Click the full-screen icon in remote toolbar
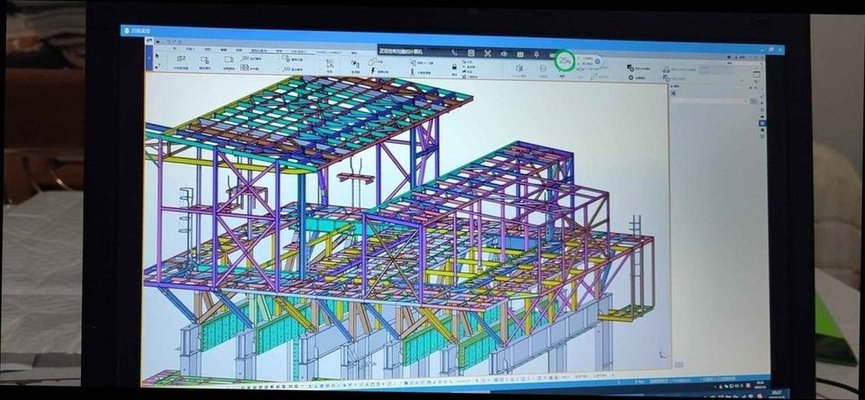The image size is (865, 400). [487, 53]
